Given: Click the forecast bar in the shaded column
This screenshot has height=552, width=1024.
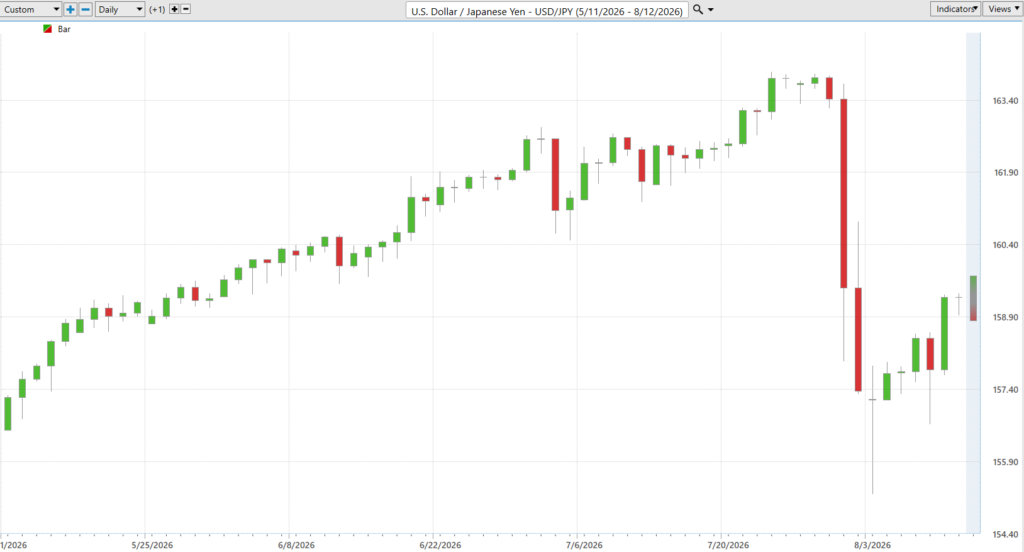Looking at the screenshot, I should [x=973, y=298].
